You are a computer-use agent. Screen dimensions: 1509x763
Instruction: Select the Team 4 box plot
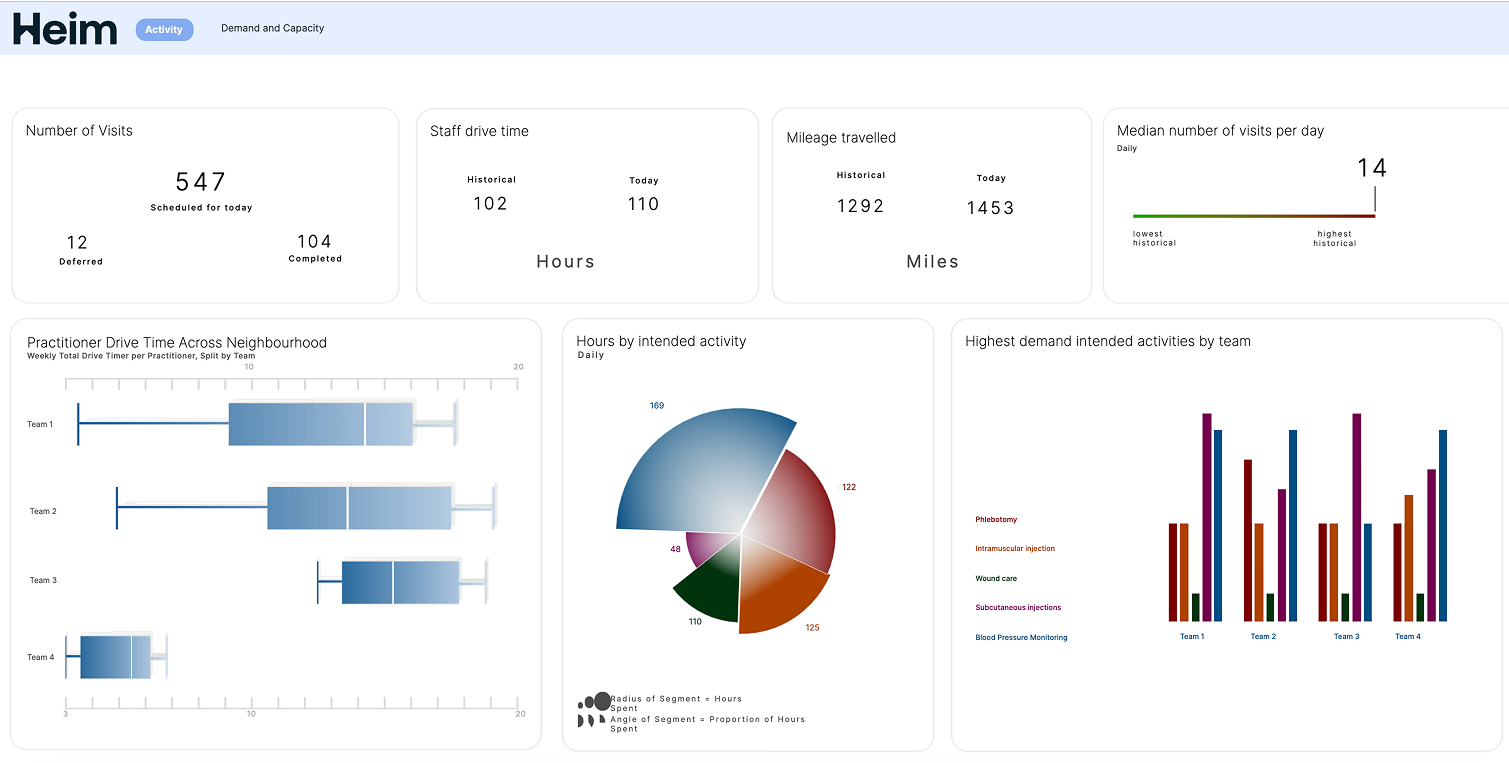click(x=115, y=657)
